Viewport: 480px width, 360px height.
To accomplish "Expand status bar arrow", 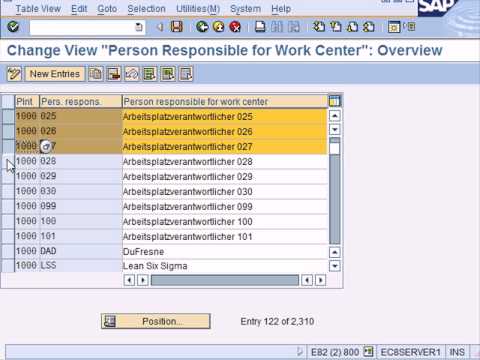I will (x=300, y=351).
